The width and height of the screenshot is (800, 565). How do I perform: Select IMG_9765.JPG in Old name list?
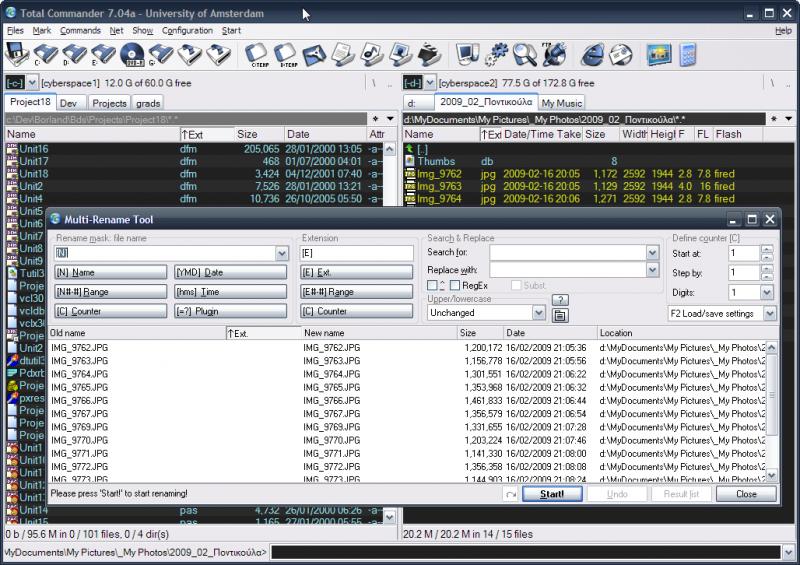pos(80,387)
